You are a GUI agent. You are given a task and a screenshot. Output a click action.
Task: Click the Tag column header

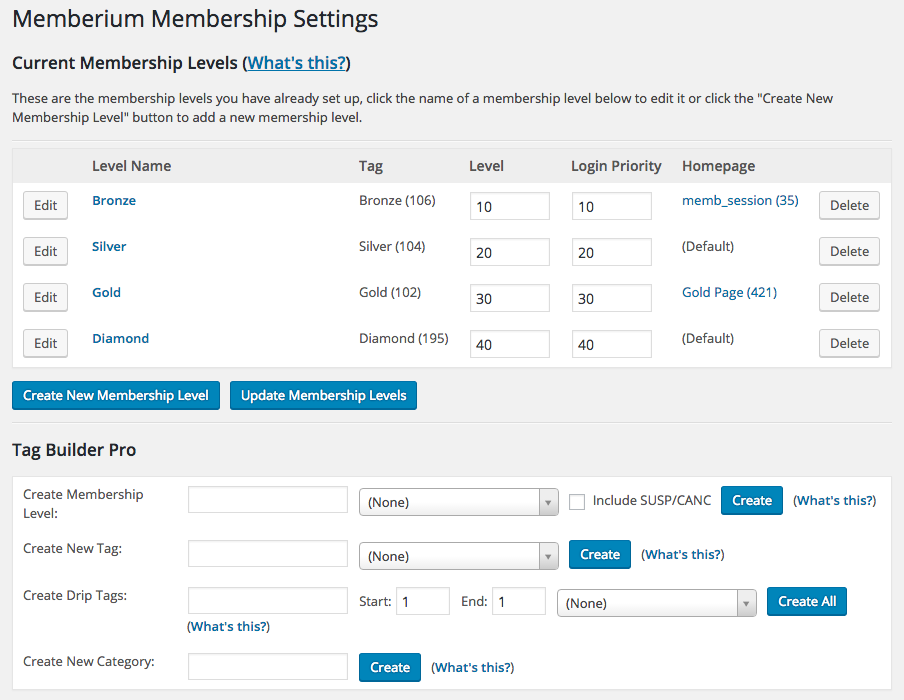click(x=371, y=166)
